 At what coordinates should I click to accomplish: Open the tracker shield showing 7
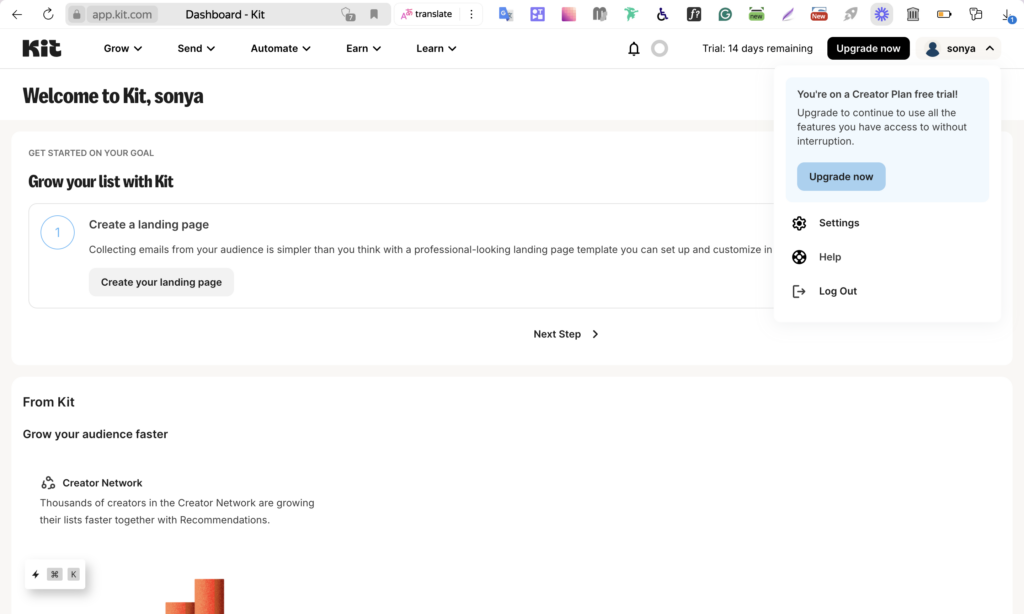pos(348,14)
